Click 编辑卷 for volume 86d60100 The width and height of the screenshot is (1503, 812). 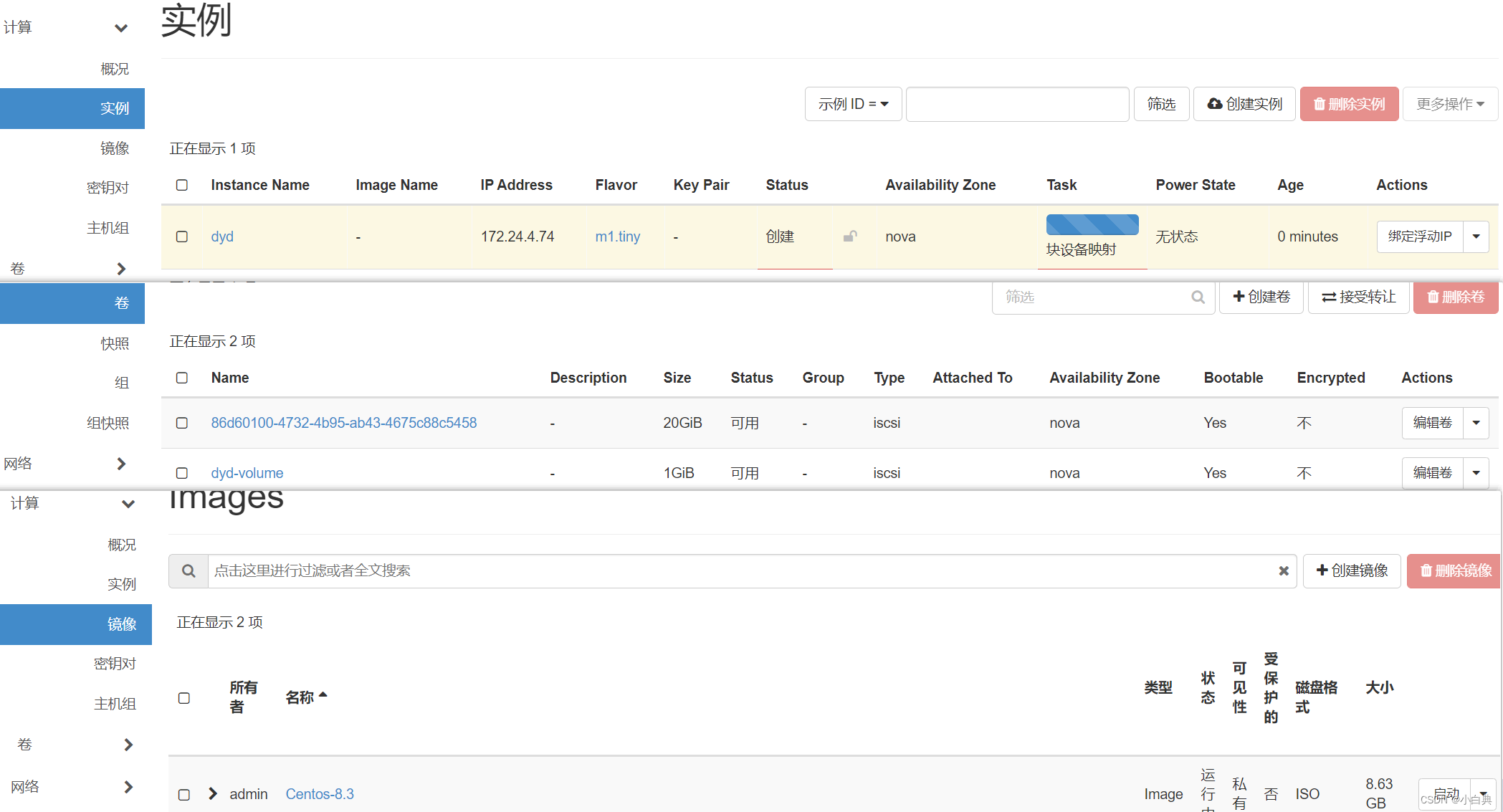tap(1432, 423)
